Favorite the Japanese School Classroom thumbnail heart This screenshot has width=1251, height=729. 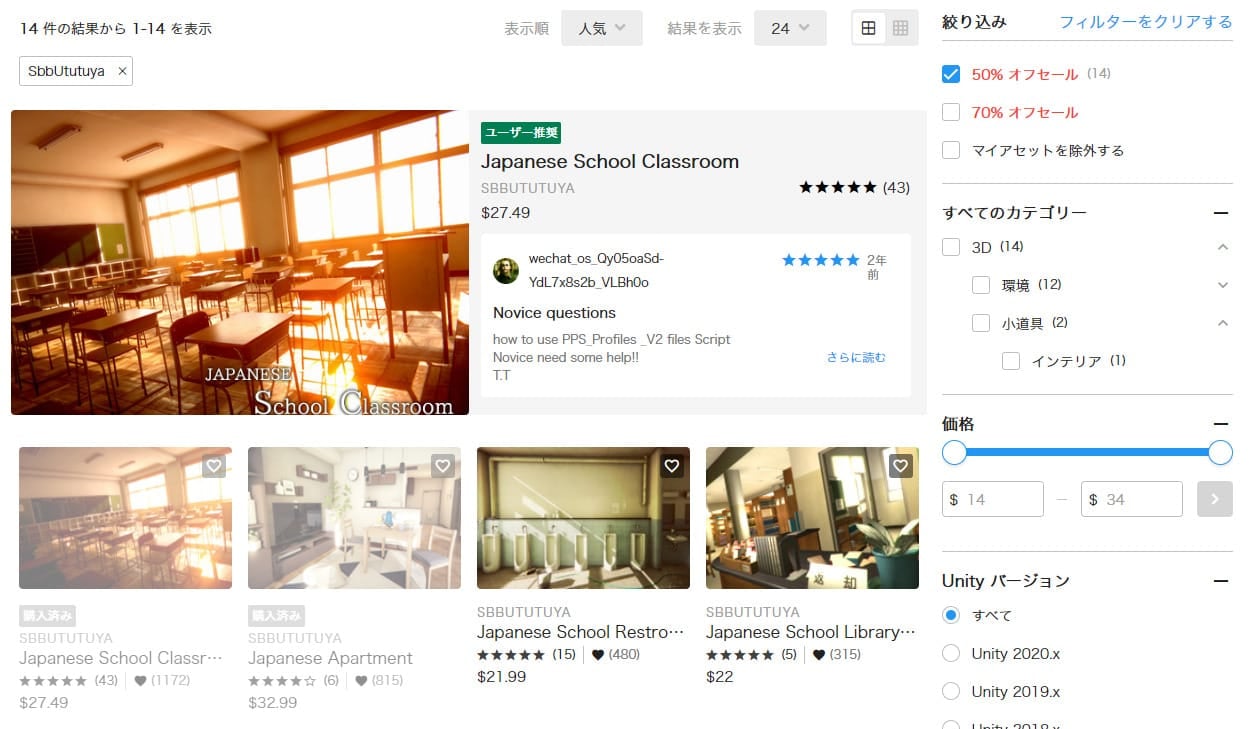click(x=213, y=466)
